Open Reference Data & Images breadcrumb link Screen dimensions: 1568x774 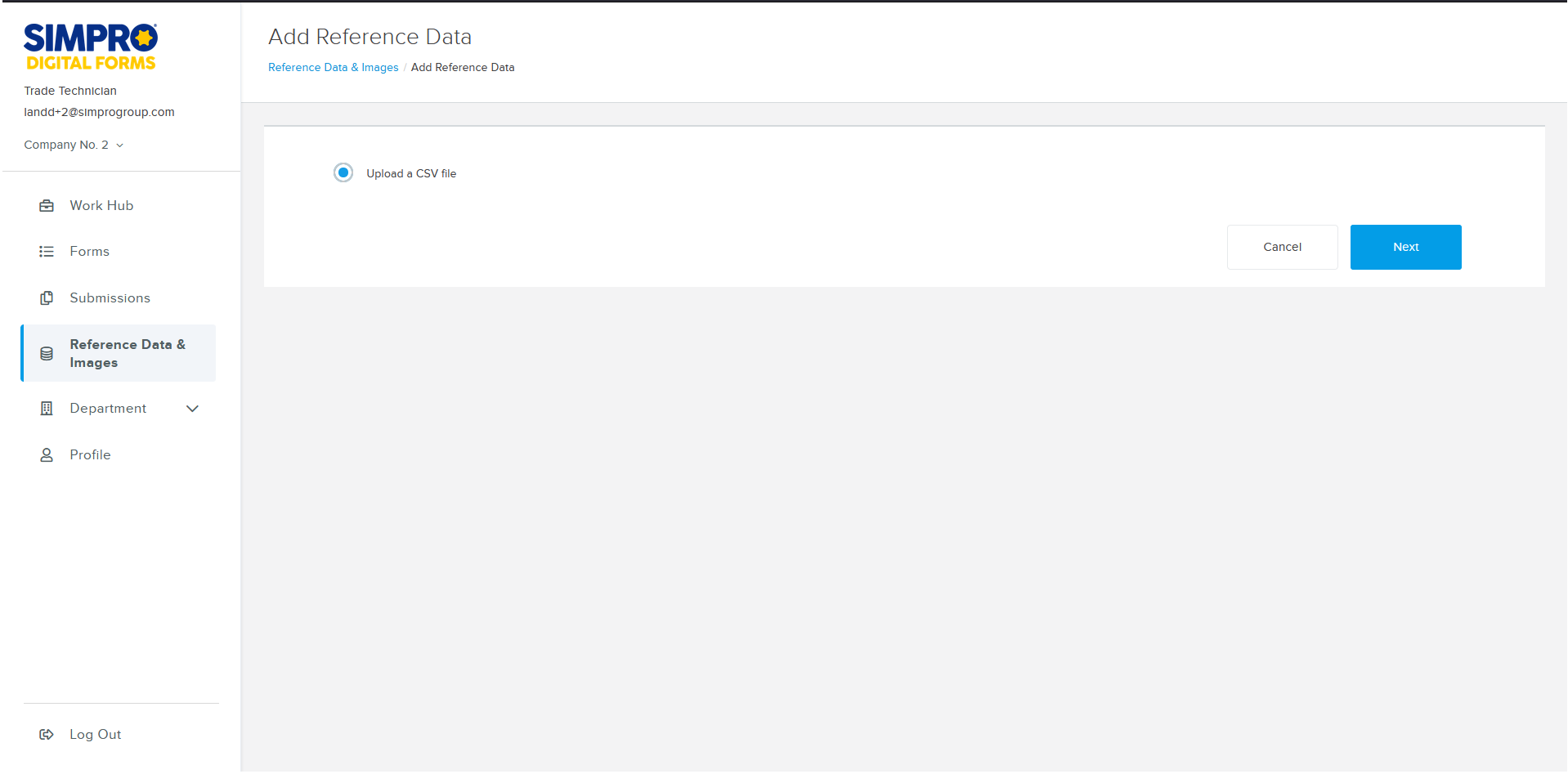click(333, 67)
